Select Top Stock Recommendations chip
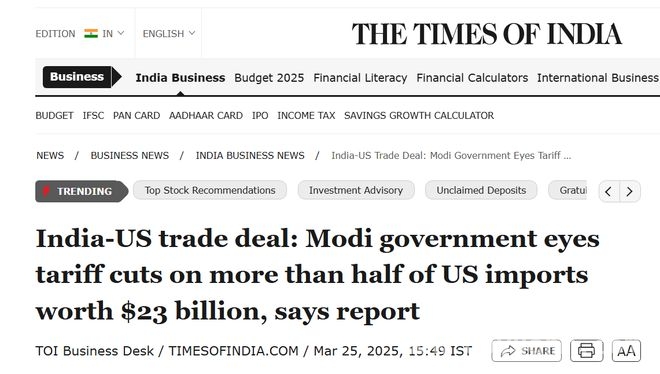The height and width of the screenshot is (374, 660). pyautogui.click(x=210, y=190)
